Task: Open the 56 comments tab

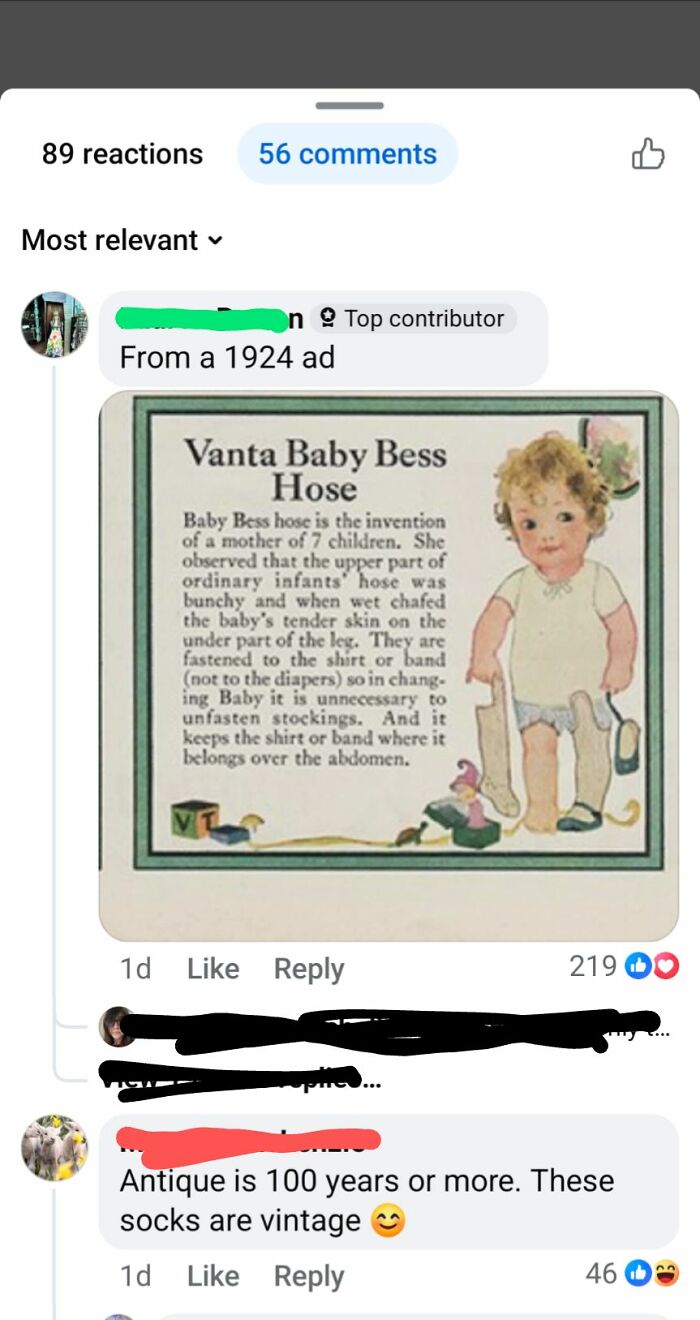Action: pyautogui.click(x=347, y=152)
